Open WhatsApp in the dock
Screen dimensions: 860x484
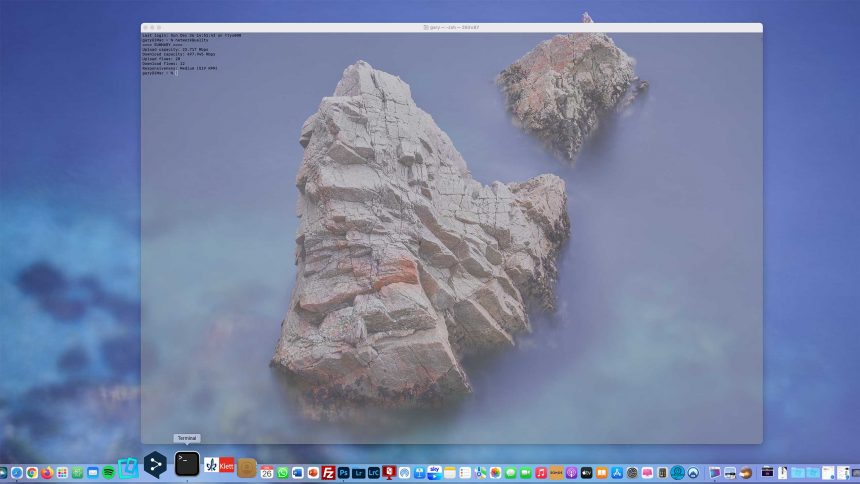283,472
